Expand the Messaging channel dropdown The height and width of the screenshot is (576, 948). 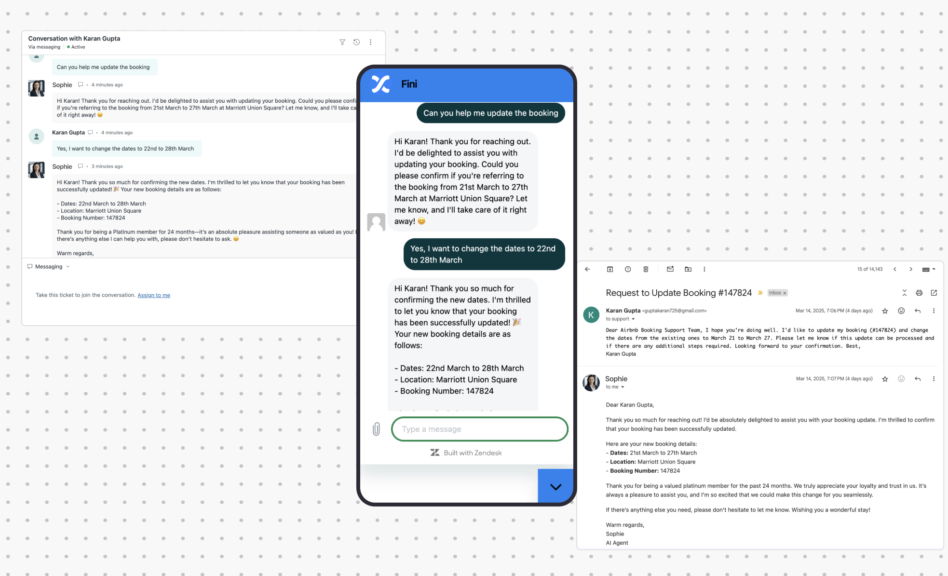coord(67,267)
